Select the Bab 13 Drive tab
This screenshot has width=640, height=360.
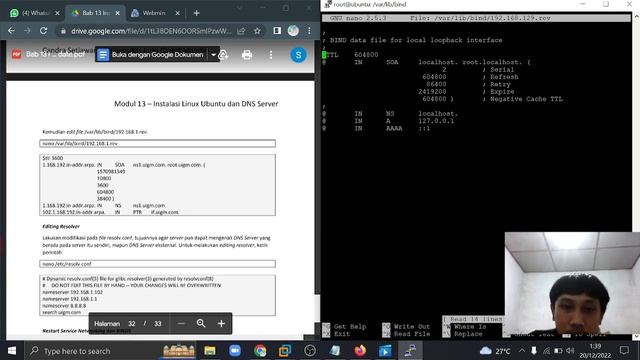[x=95, y=13]
